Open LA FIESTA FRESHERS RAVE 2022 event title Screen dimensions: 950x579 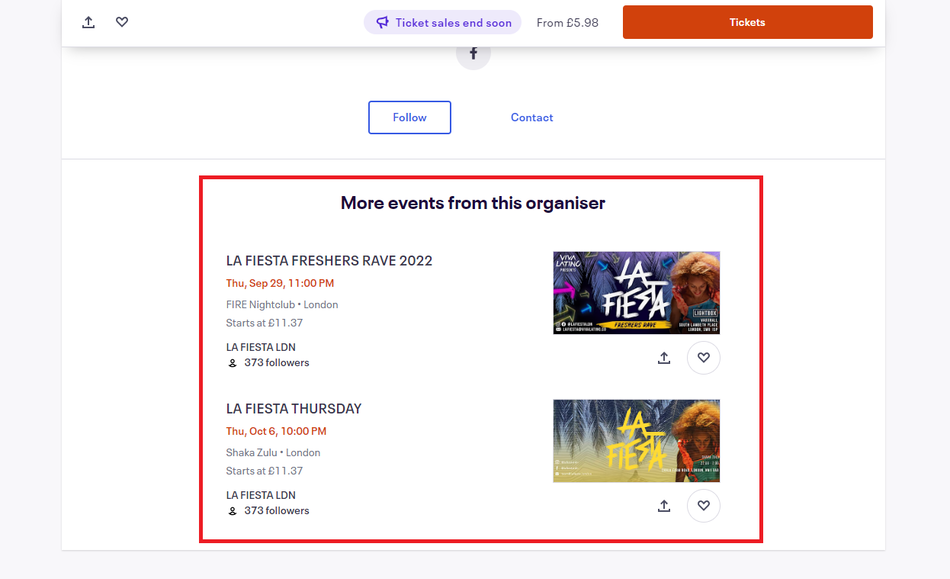(x=329, y=261)
